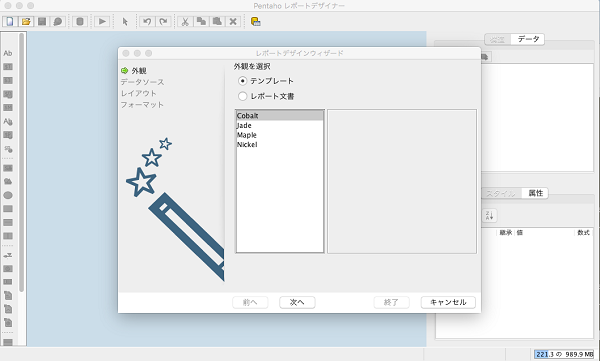Screen dimensions: 600x361
Task: Cut selection with the scissors icon
Action: pos(185,21)
